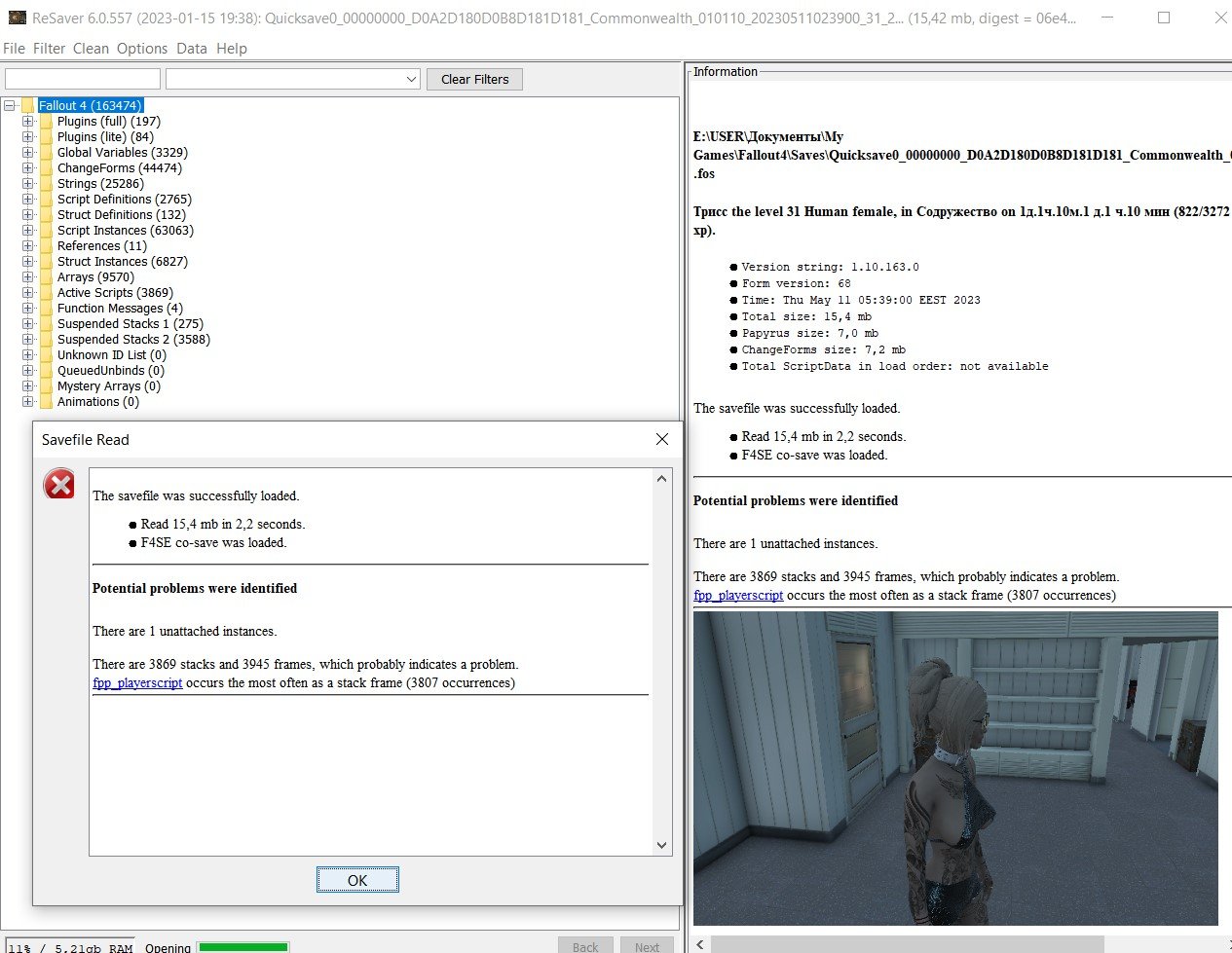Click the dialog's scroll down arrow

click(x=662, y=845)
